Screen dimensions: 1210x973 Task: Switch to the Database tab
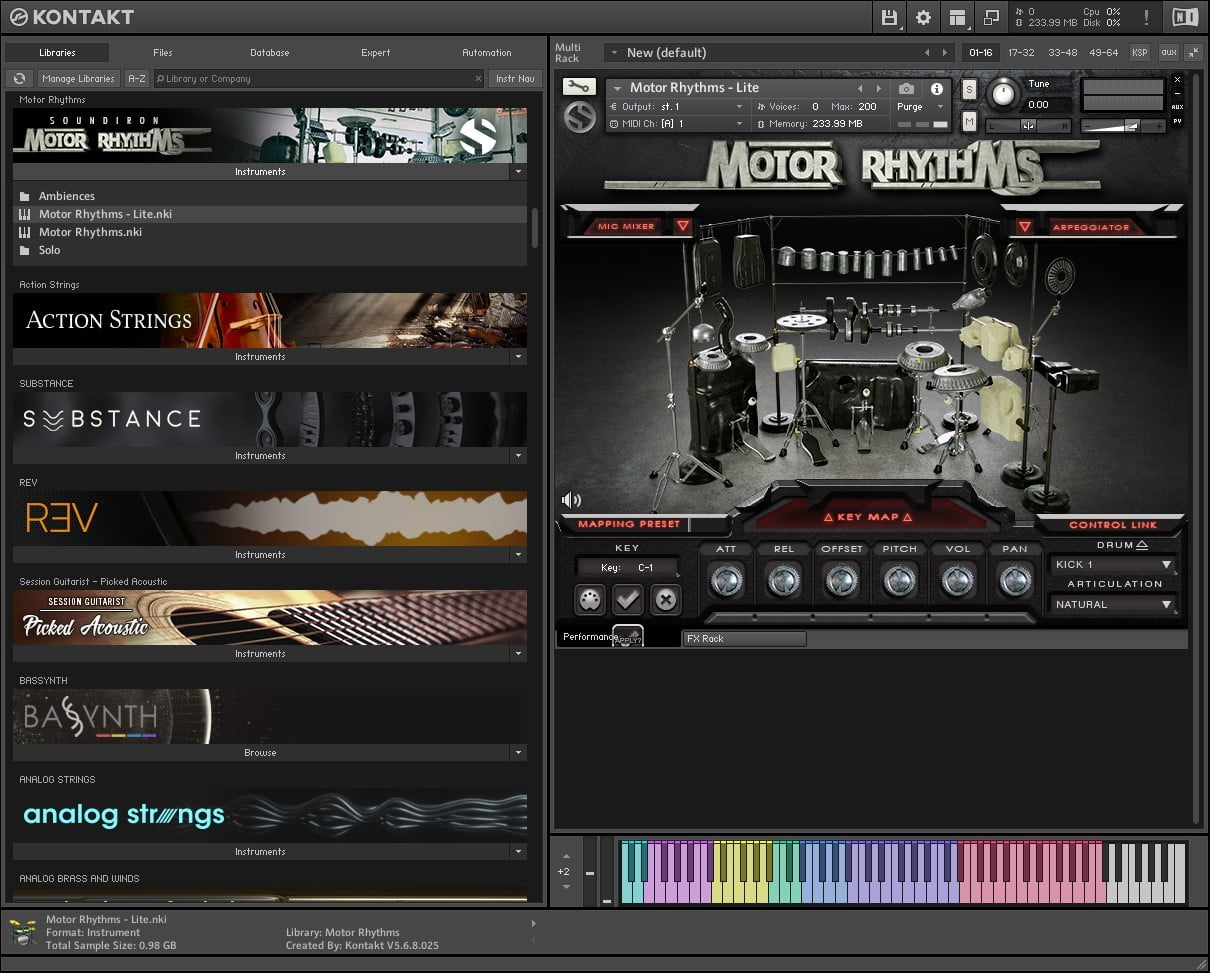270,52
